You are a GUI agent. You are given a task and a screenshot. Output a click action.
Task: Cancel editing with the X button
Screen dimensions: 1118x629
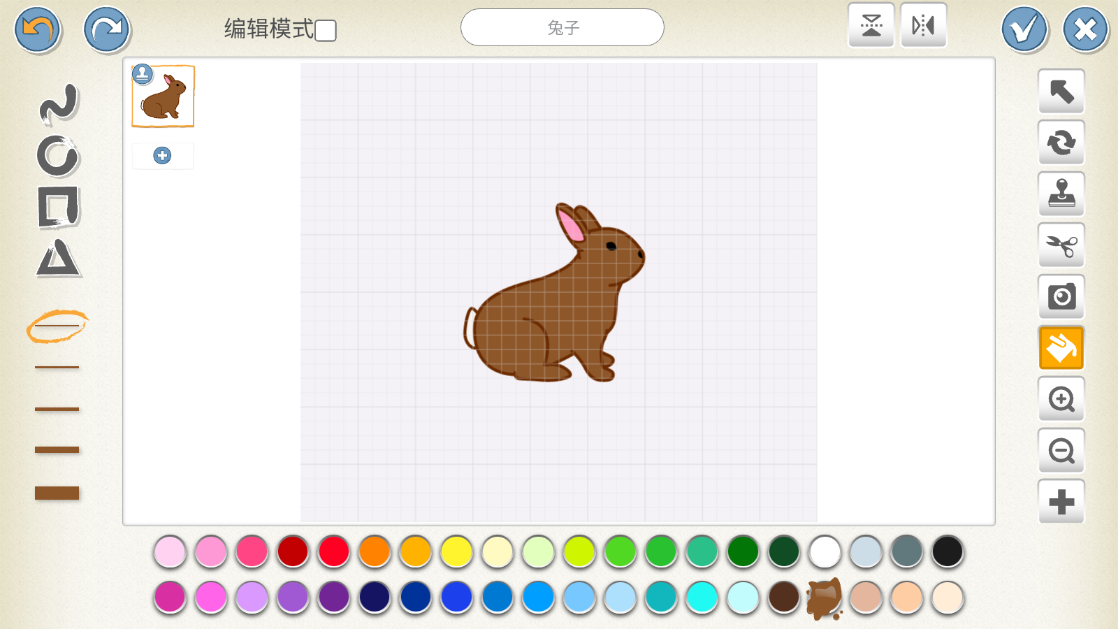tap(1085, 29)
